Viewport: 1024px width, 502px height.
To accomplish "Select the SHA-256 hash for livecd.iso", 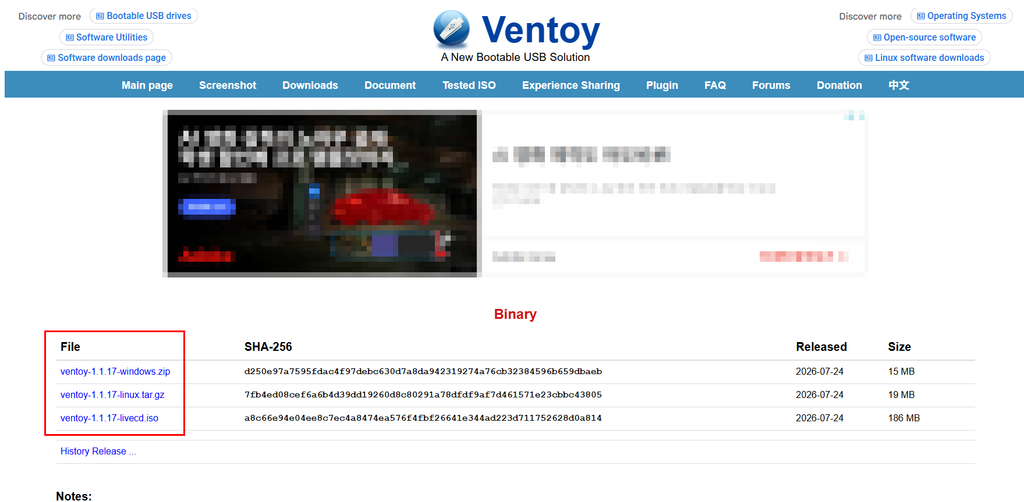I will 423,418.
